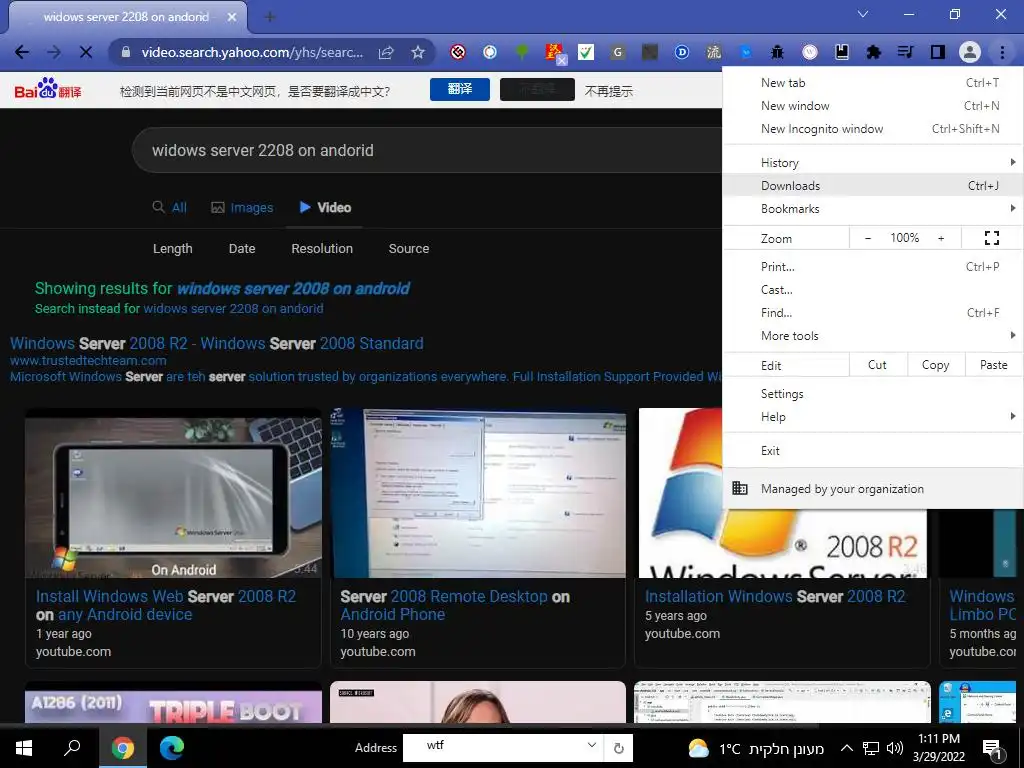
Task: Open a new browser tab with plus
Action: click(x=270, y=17)
